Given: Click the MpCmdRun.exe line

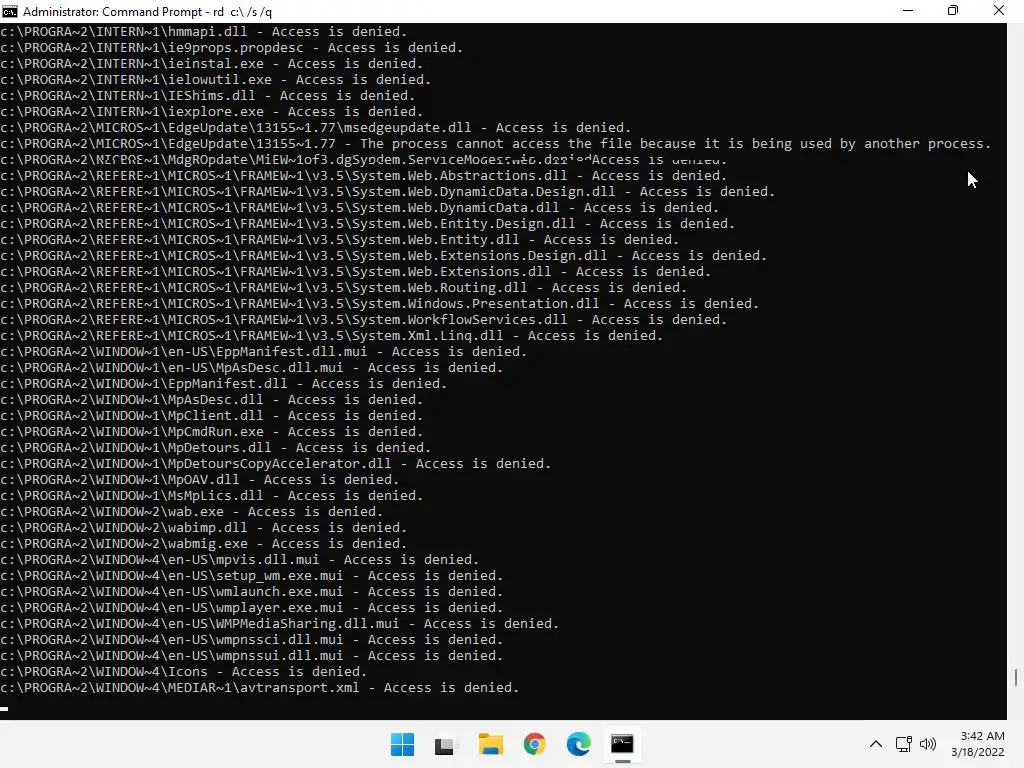Looking at the screenshot, I should coord(212,432).
